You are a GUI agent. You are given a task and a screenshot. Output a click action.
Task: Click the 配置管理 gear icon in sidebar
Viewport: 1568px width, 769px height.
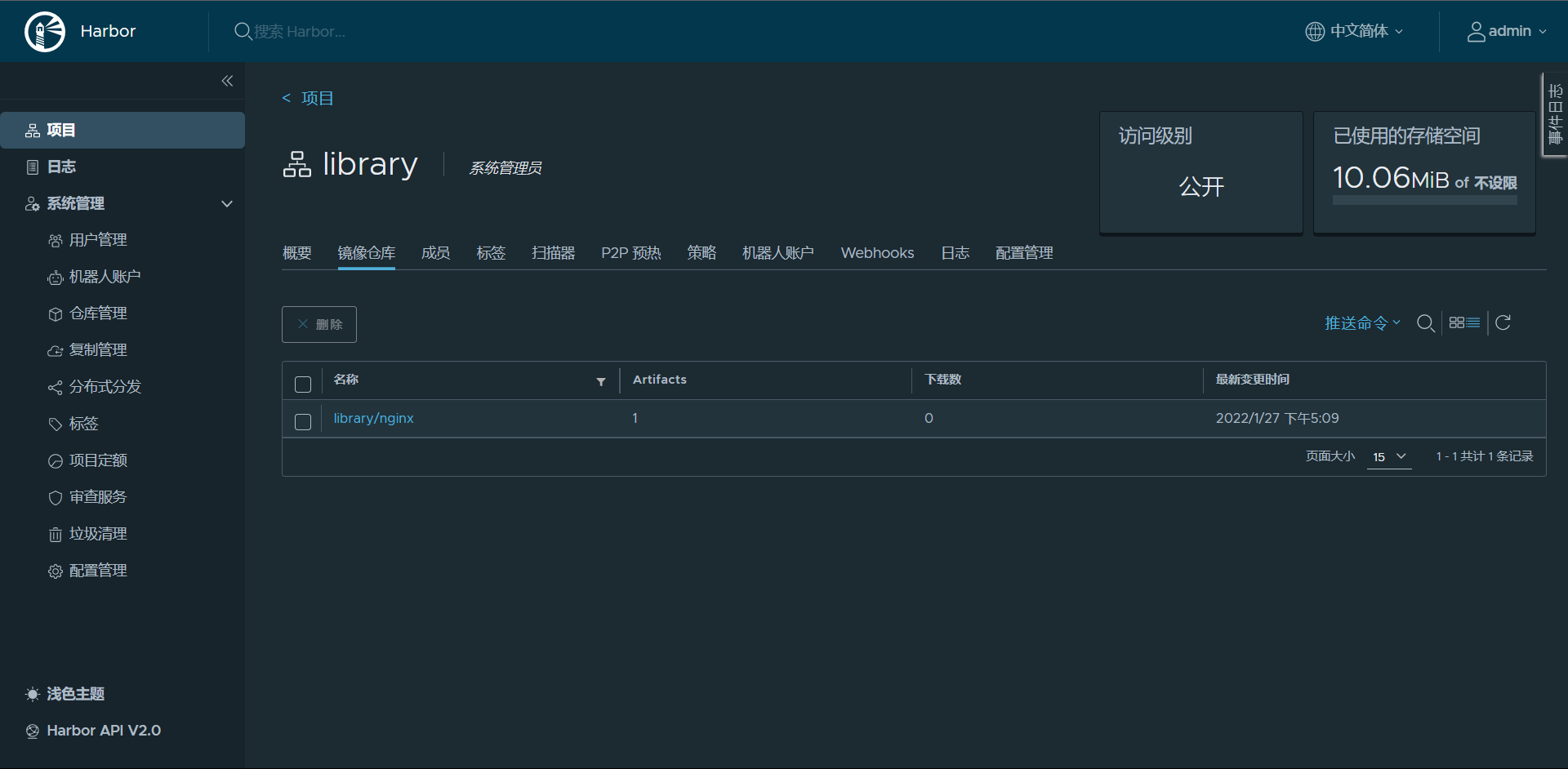pos(56,571)
